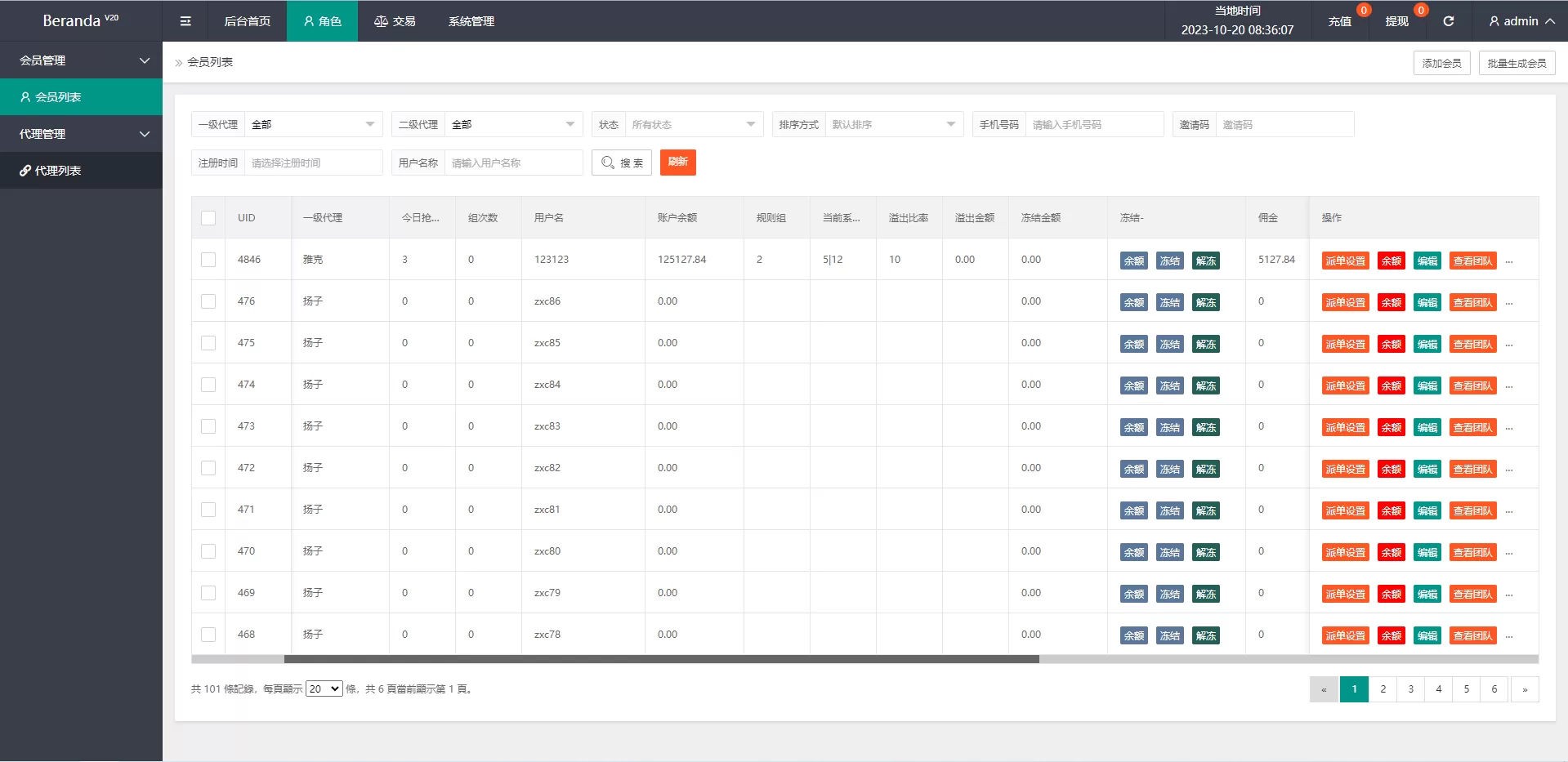The height and width of the screenshot is (762, 1568).
Task: Open the 提现 withdrawal notifications
Action: 1396,21
